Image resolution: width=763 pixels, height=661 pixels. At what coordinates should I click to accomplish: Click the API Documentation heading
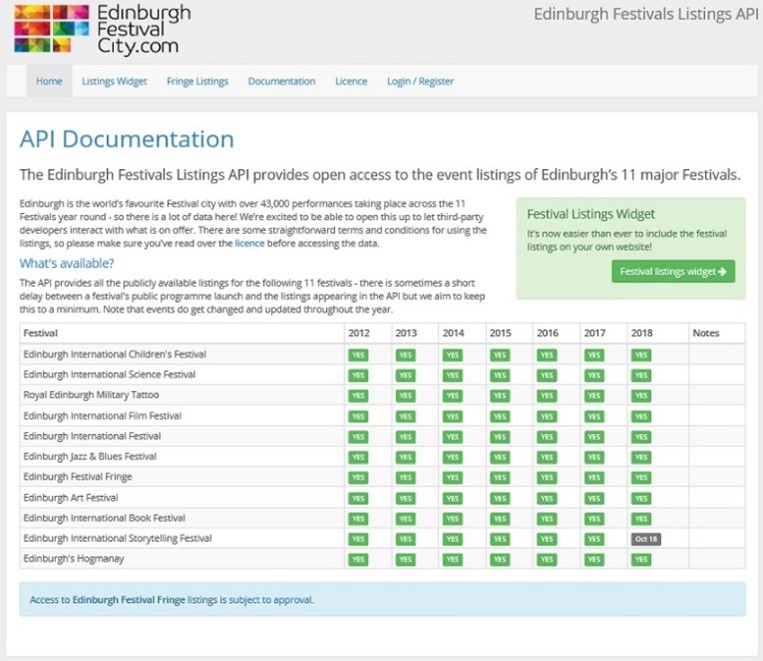pyautogui.click(x=127, y=139)
